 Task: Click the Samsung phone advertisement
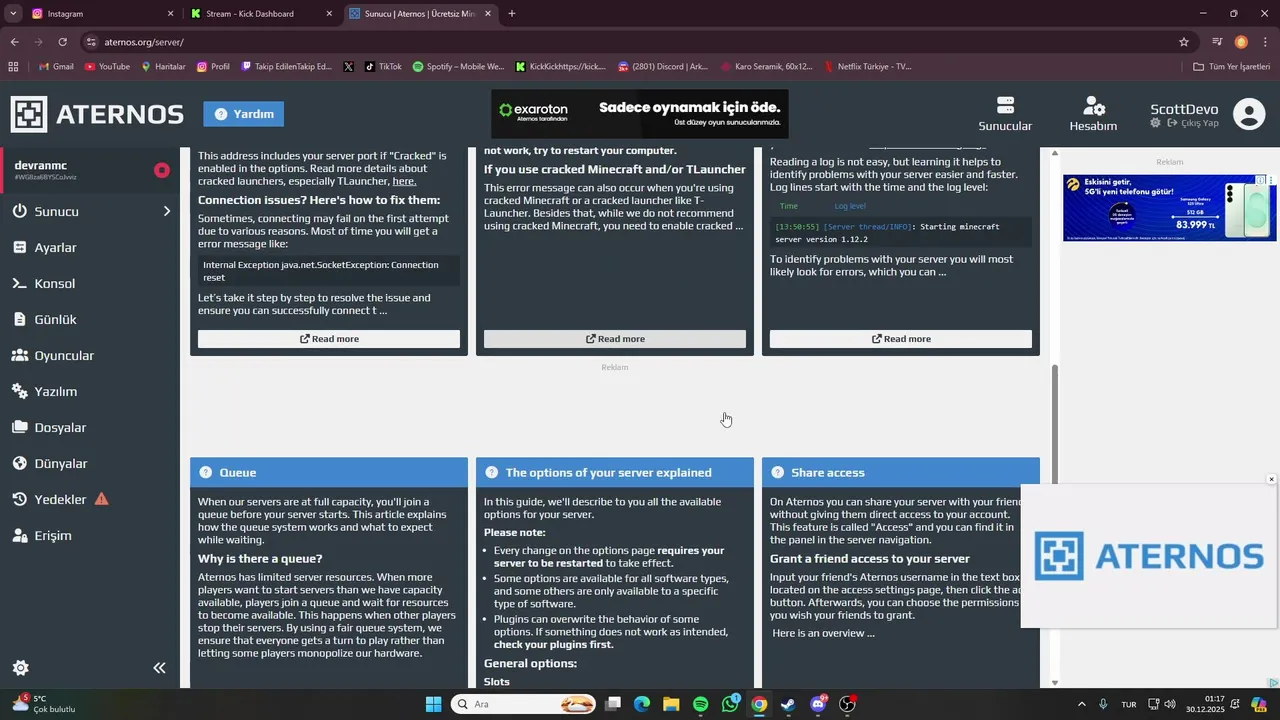[1169, 208]
